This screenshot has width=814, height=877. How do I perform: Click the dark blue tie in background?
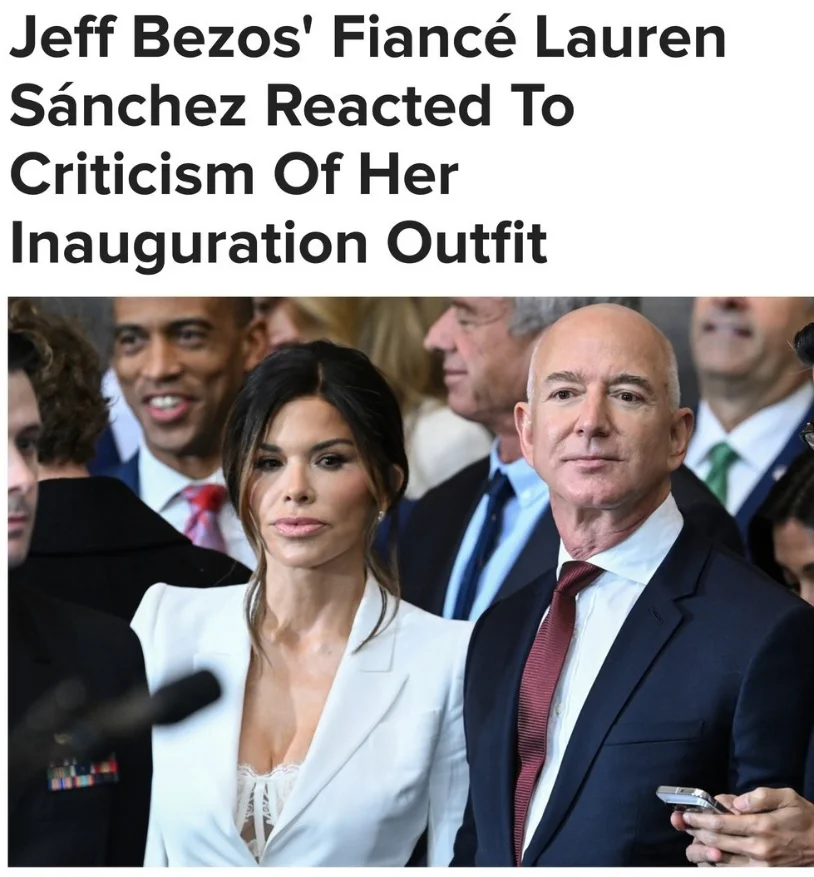tap(484, 543)
